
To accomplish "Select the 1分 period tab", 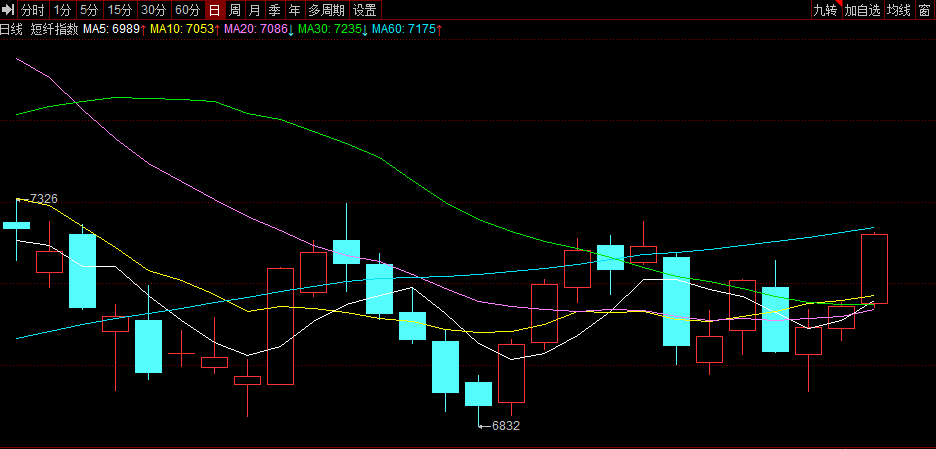I will coord(62,10).
